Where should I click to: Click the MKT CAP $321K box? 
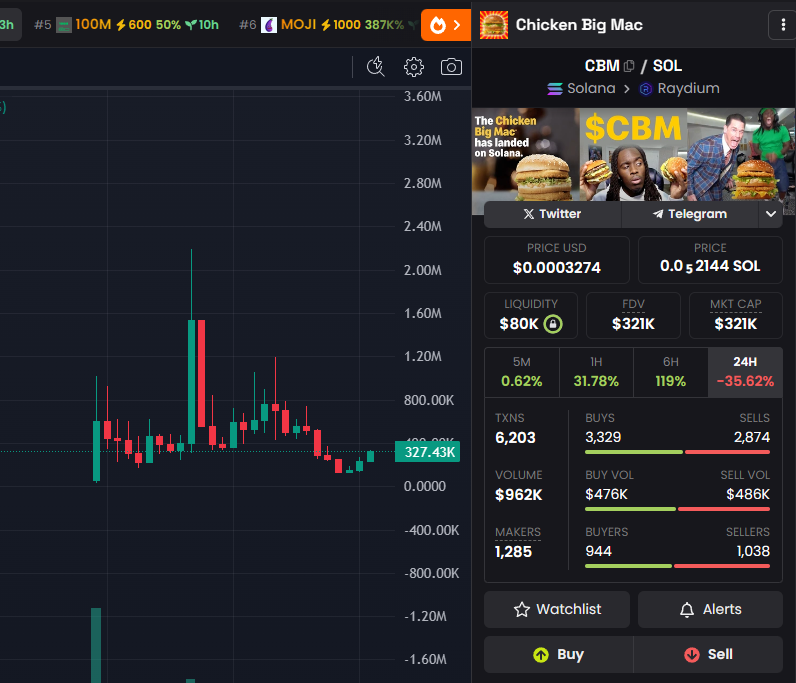pyautogui.click(x=736, y=315)
